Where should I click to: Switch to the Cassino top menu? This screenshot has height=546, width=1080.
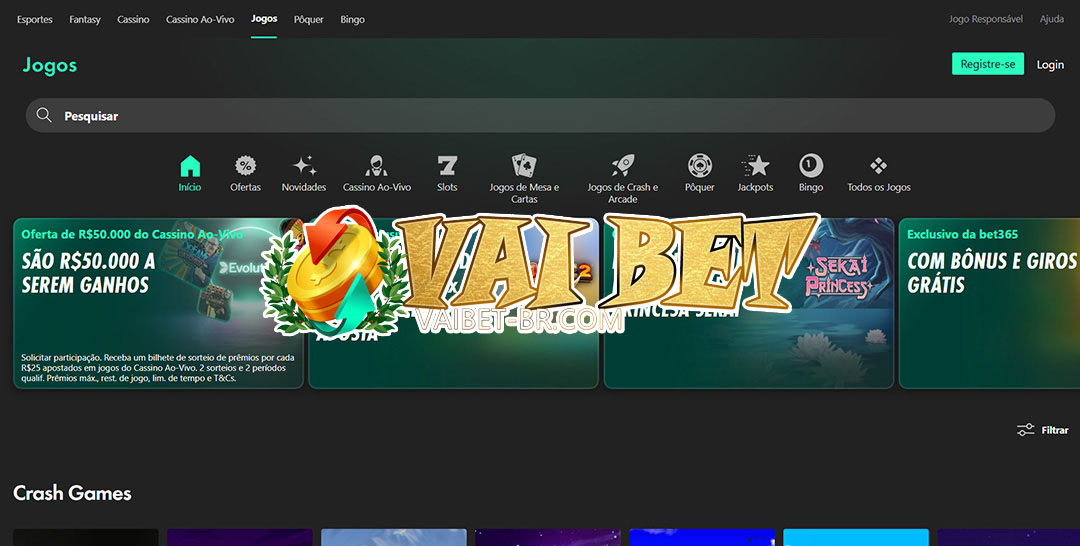click(133, 19)
